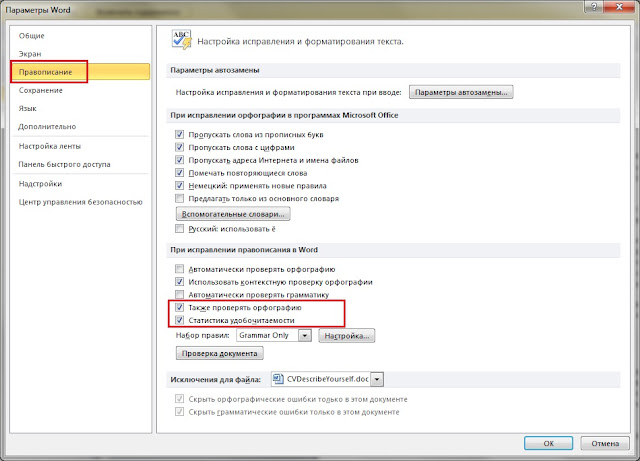Click the Параметры автозамены button
This screenshot has height=461, width=640.
click(x=461, y=92)
